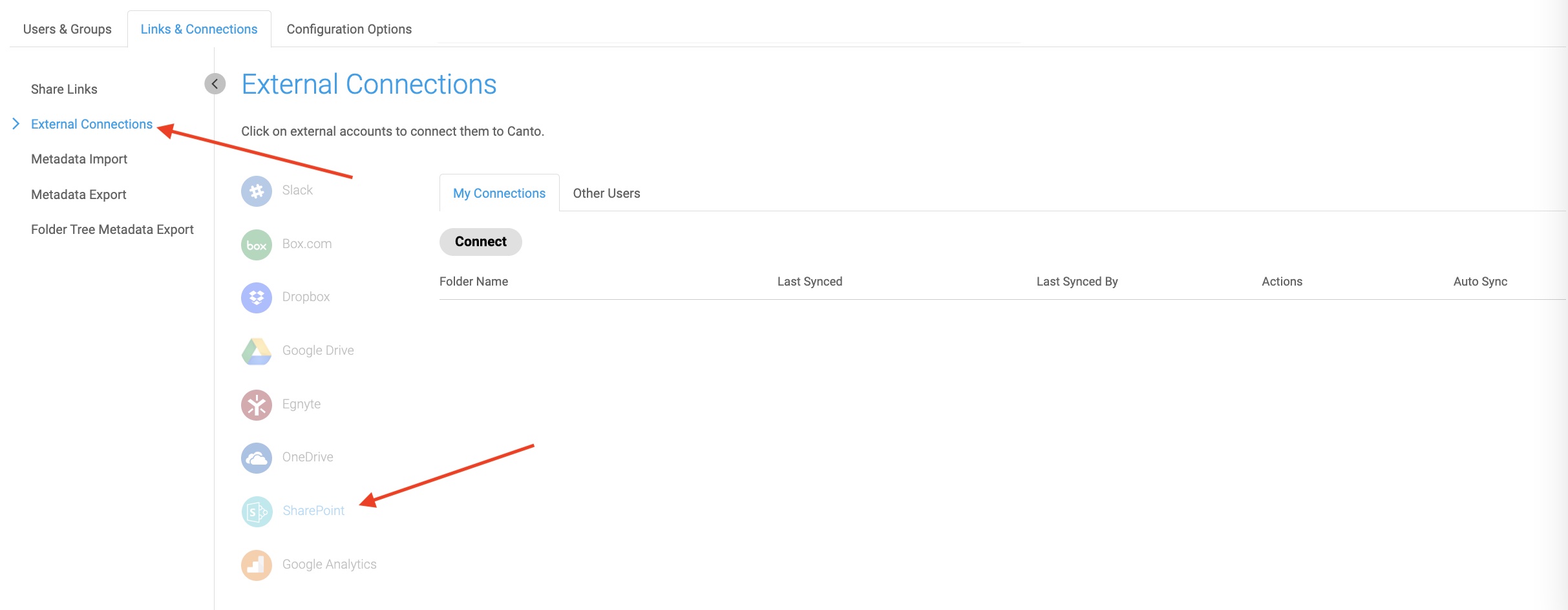Go to Metadata Import

79,159
